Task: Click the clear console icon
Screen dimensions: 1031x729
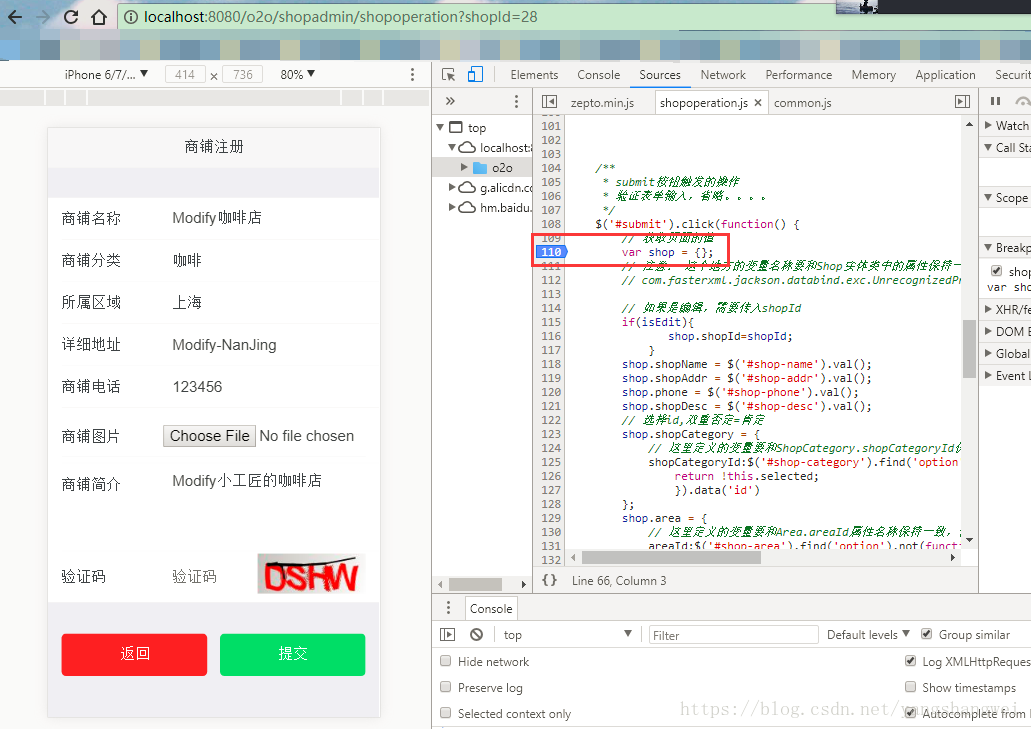Action: coord(475,634)
